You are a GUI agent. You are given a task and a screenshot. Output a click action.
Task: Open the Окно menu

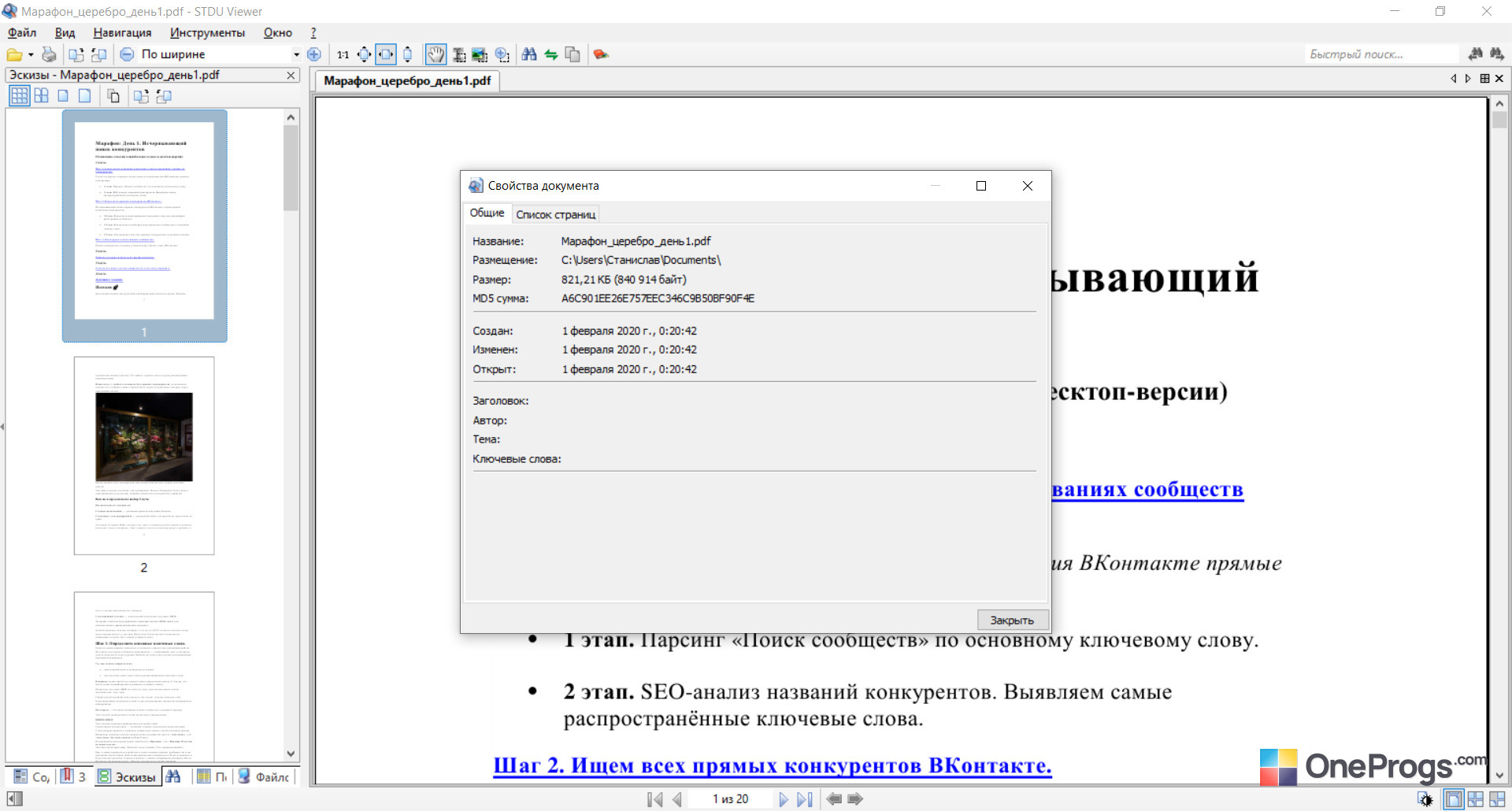pyautogui.click(x=278, y=32)
